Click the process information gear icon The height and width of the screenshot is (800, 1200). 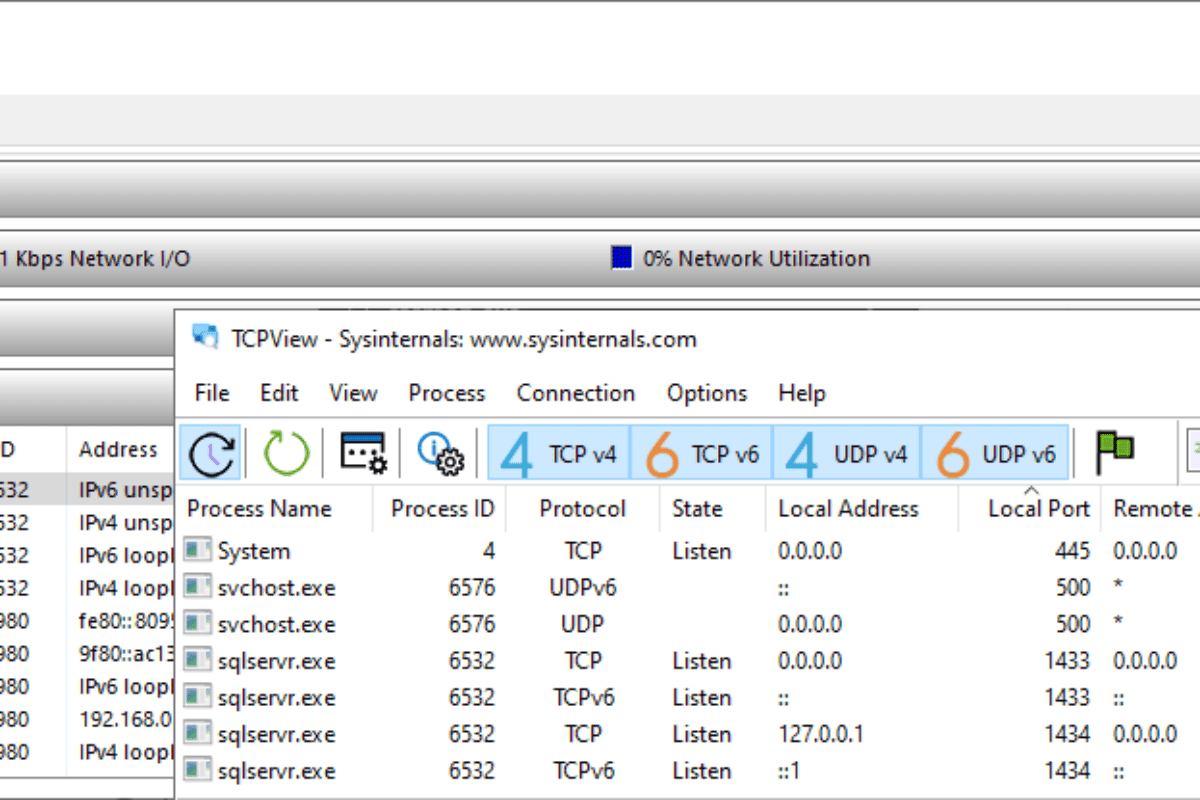[x=440, y=452]
